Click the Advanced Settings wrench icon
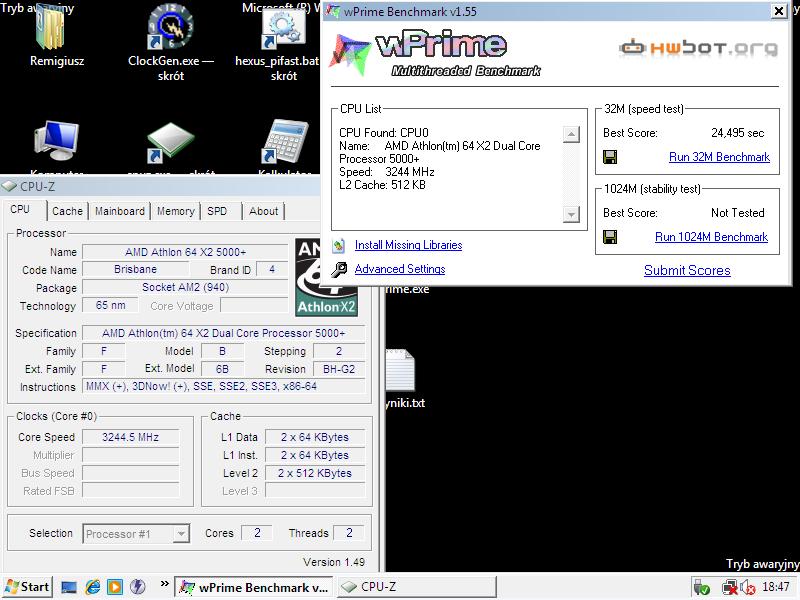This screenshot has width=800, height=600. tap(339, 269)
